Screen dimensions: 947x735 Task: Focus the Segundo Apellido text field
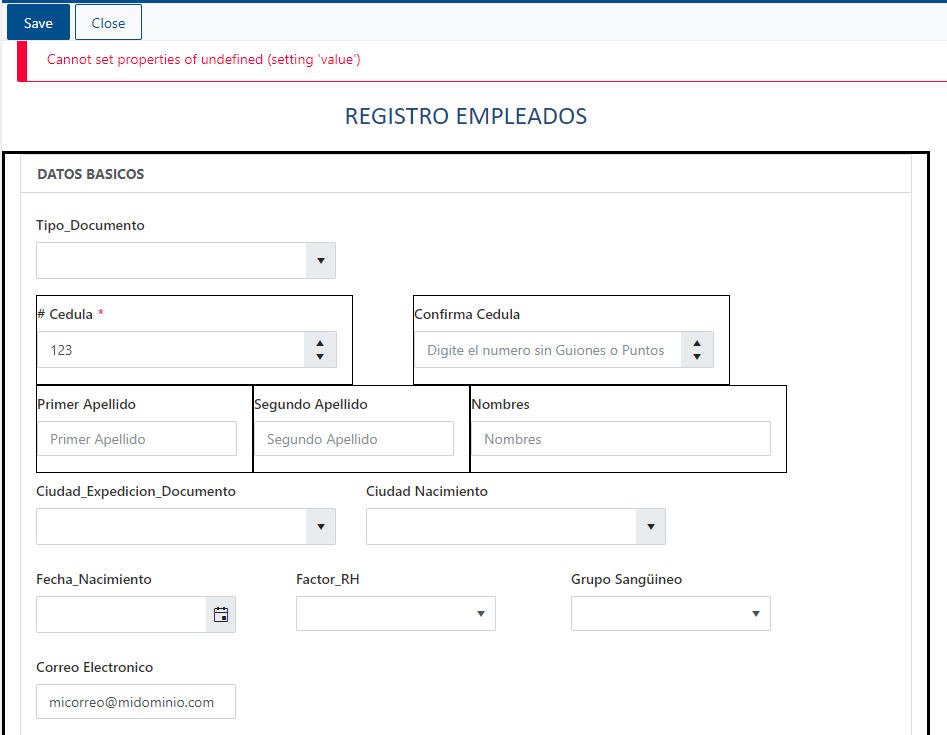(x=354, y=439)
